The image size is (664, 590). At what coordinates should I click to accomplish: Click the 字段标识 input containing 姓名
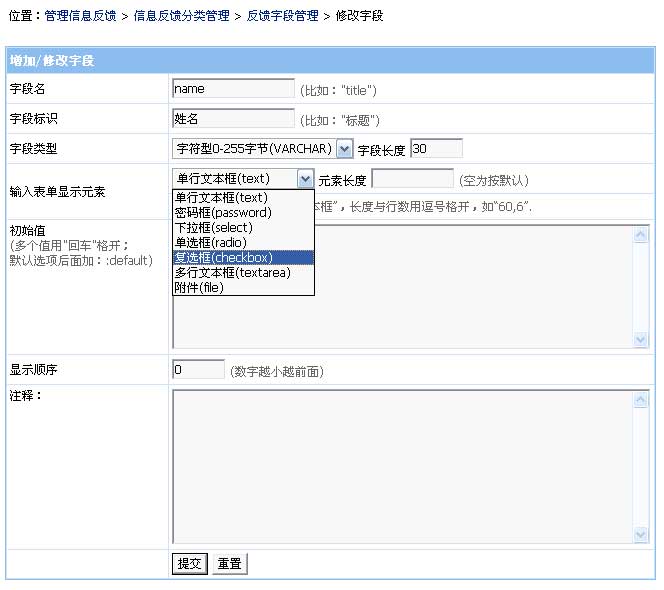pos(233,119)
